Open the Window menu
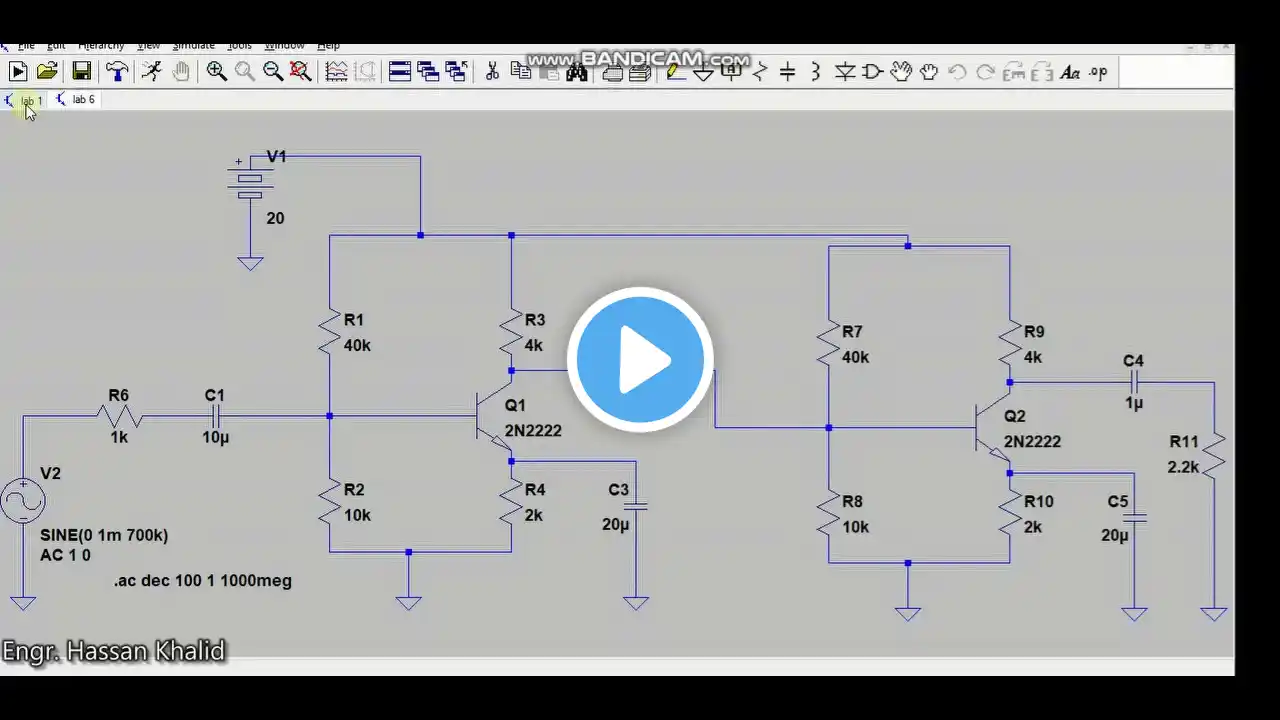This screenshot has height=720, width=1280. [x=284, y=46]
